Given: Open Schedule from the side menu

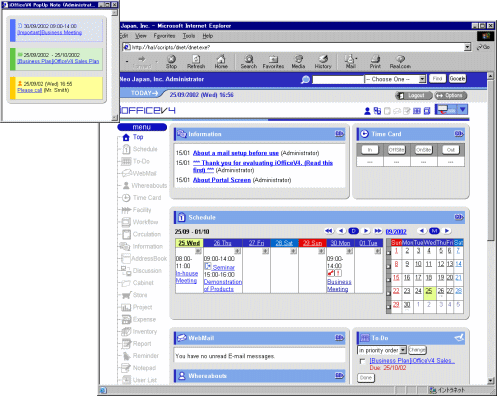Looking at the screenshot, I should (x=140, y=149).
